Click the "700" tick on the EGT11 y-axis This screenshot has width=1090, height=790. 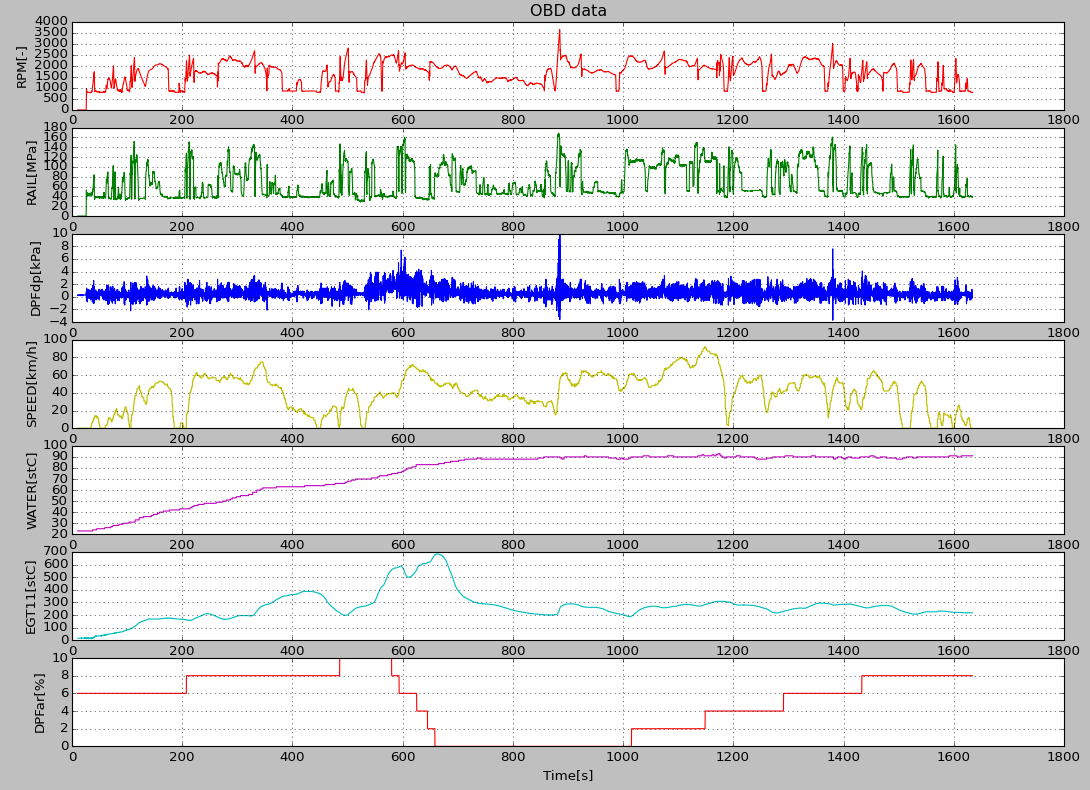(x=56, y=551)
